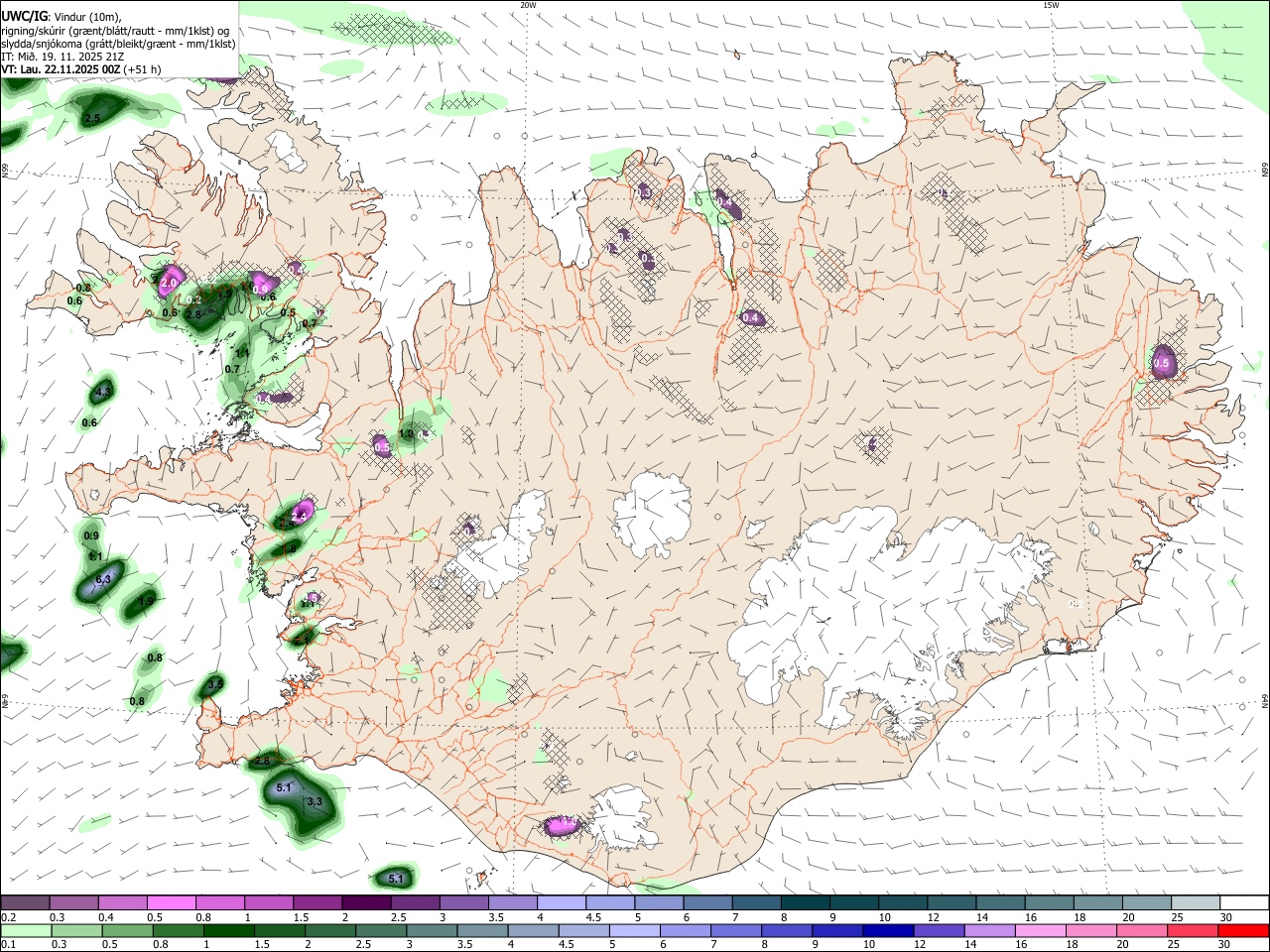Screen dimensions: 1270x952
Task: Click the 2.4 value in the magenta cell
Action: [299, 516]
